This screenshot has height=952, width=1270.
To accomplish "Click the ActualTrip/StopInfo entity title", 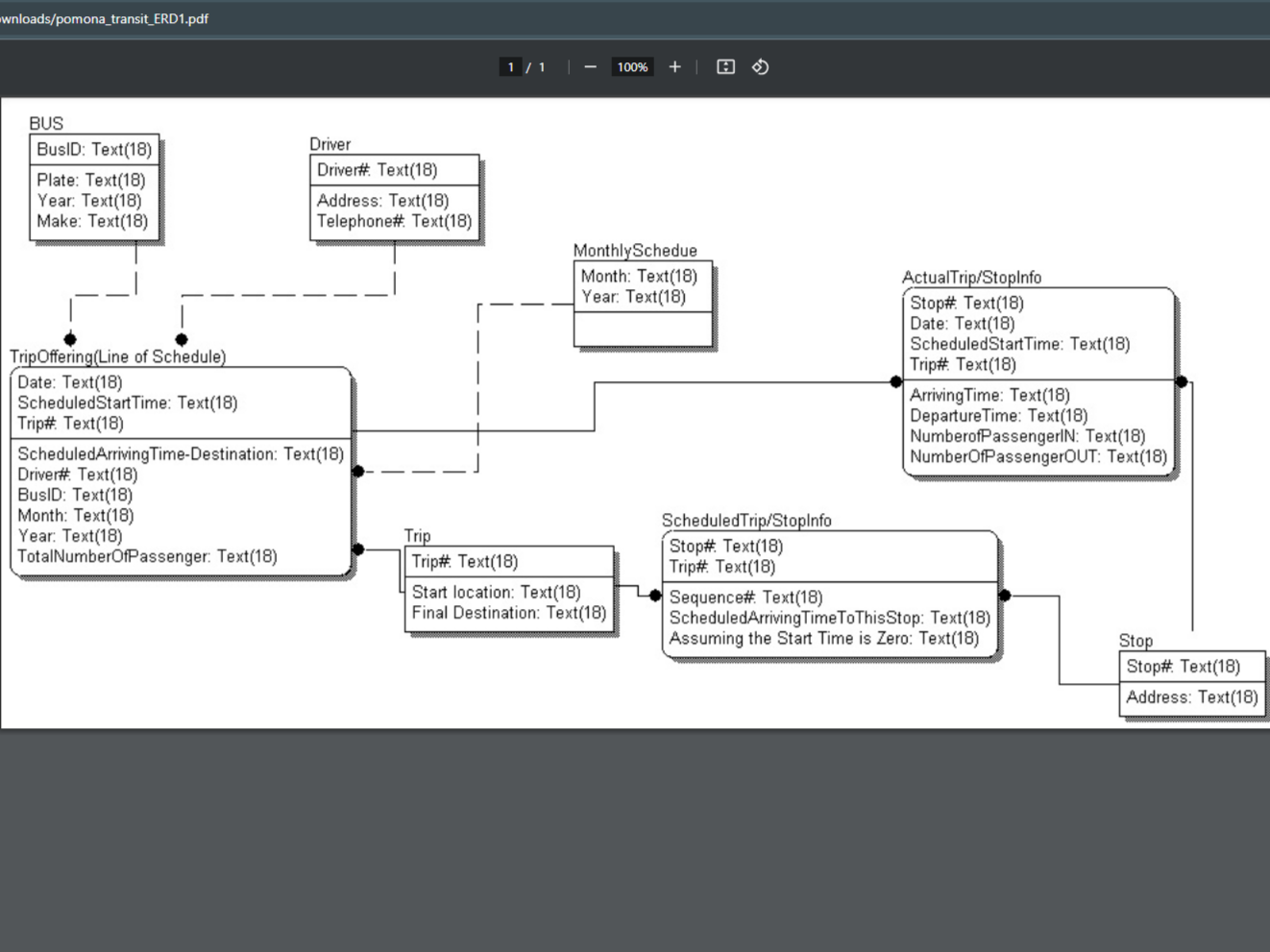I will pyautogui.click(x=971, y=278).
